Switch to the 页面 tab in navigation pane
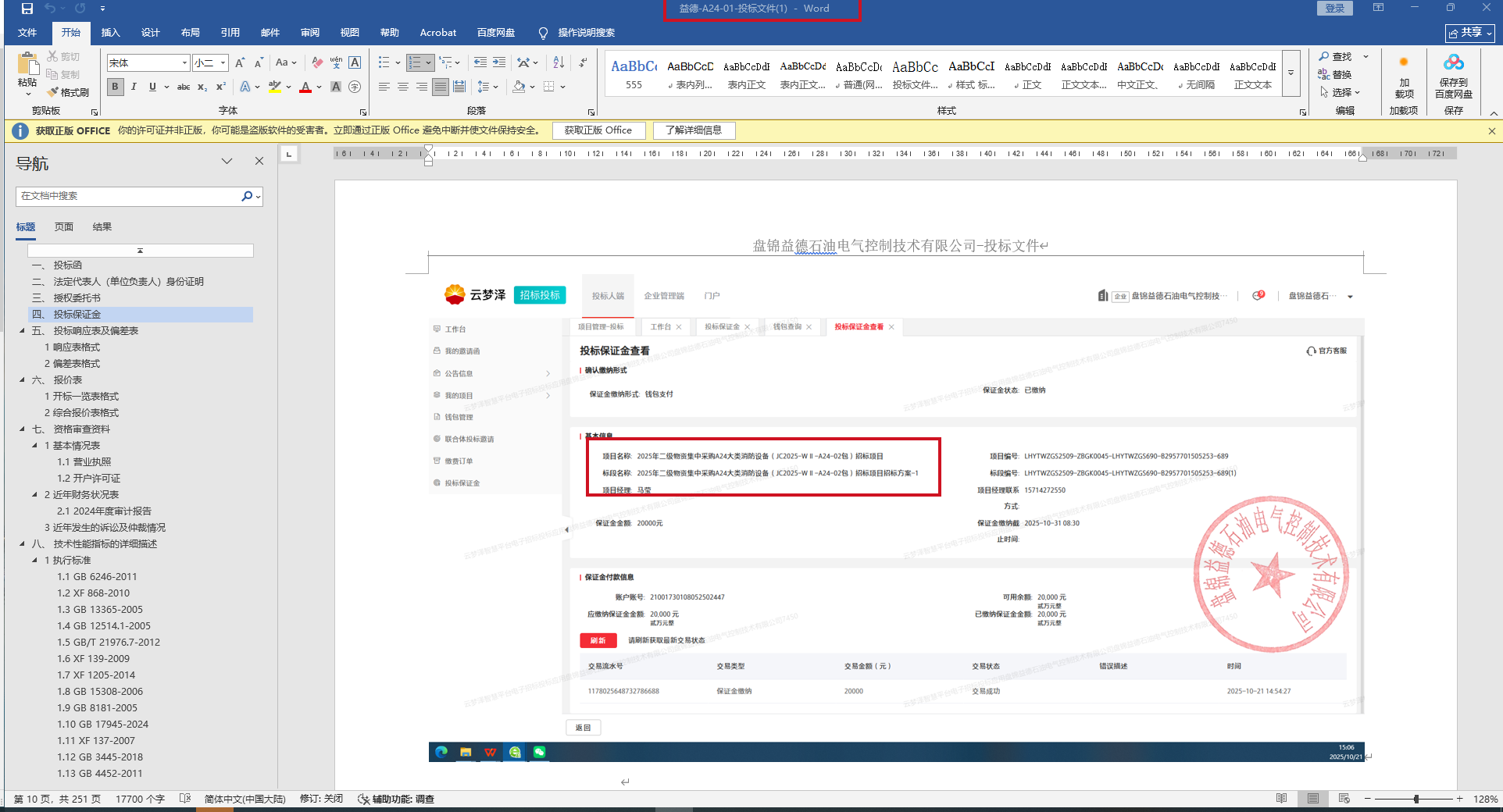Screen dimensions: 1503x812 (64, 227)
